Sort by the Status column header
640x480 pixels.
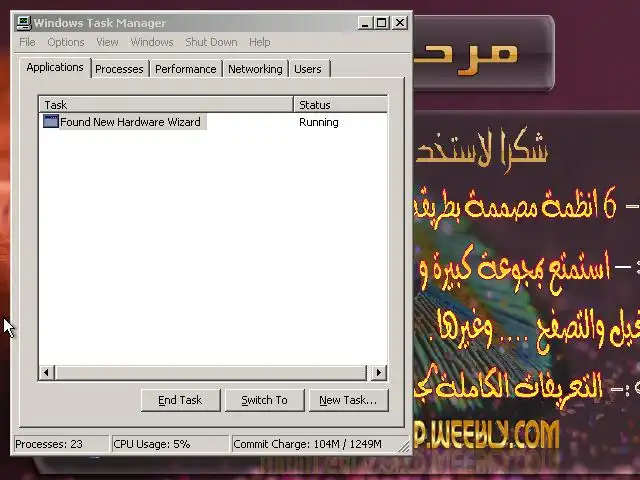tap(340, 105)
